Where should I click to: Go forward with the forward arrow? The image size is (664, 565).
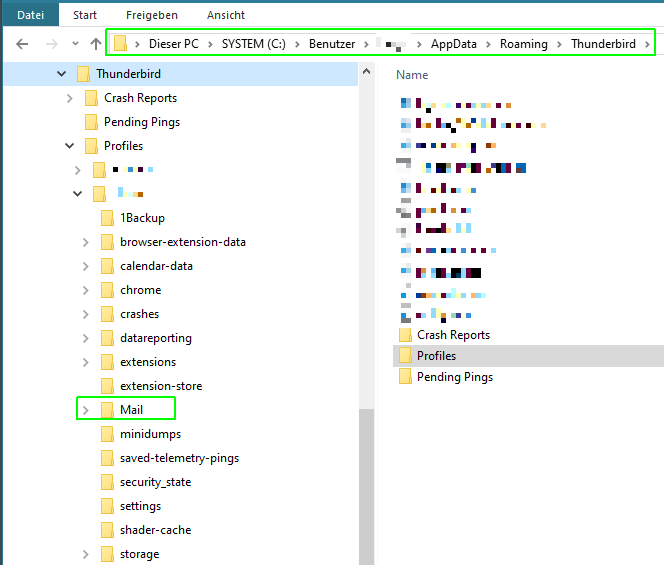click(52, 44)
